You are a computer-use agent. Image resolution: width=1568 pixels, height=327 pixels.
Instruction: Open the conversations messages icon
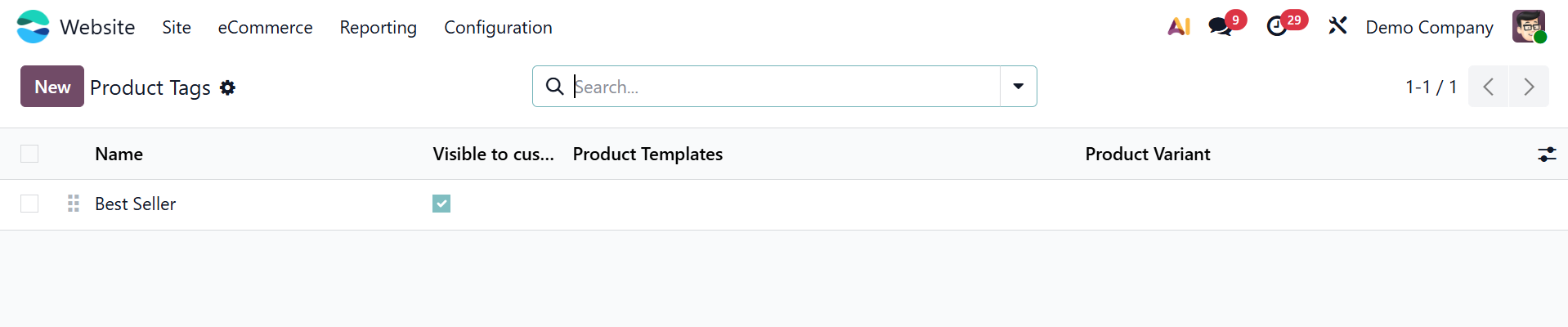click(1221, 27)
